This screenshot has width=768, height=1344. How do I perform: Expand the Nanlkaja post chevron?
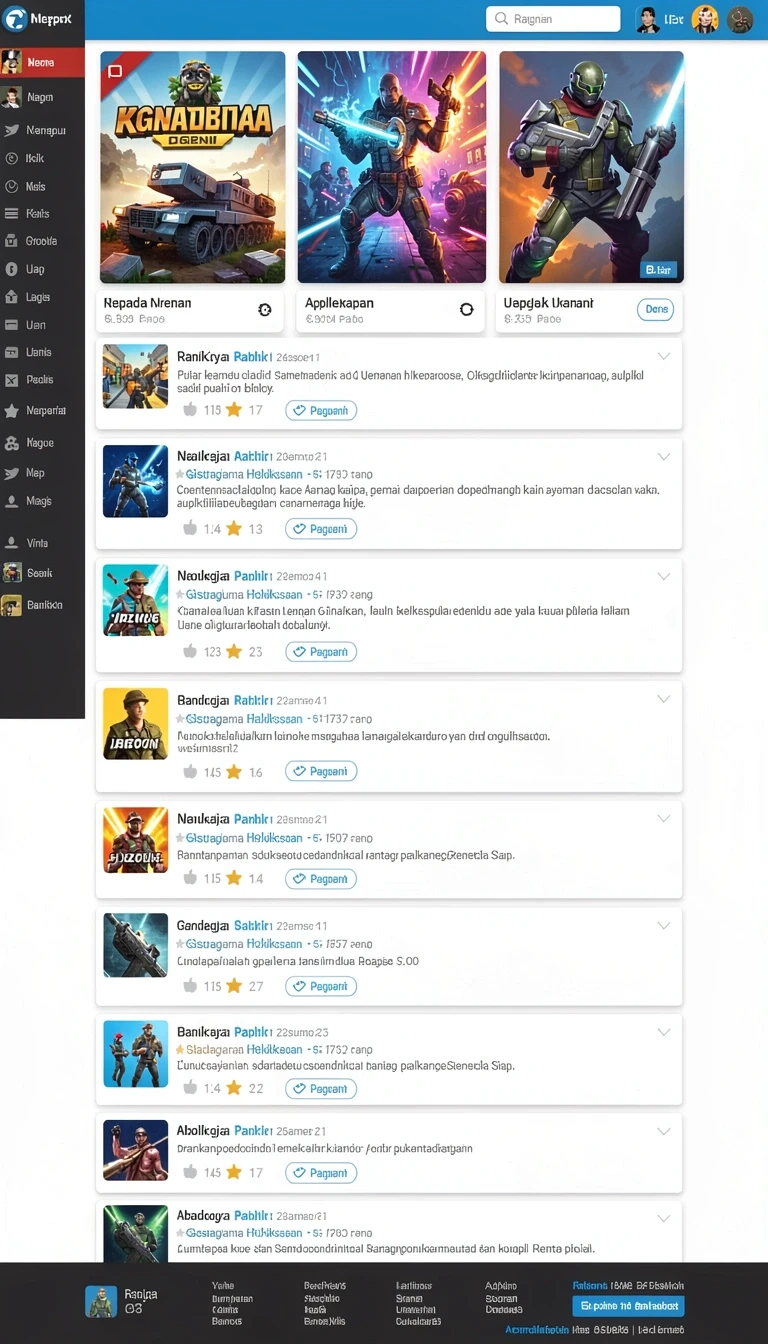click(663, 818)
